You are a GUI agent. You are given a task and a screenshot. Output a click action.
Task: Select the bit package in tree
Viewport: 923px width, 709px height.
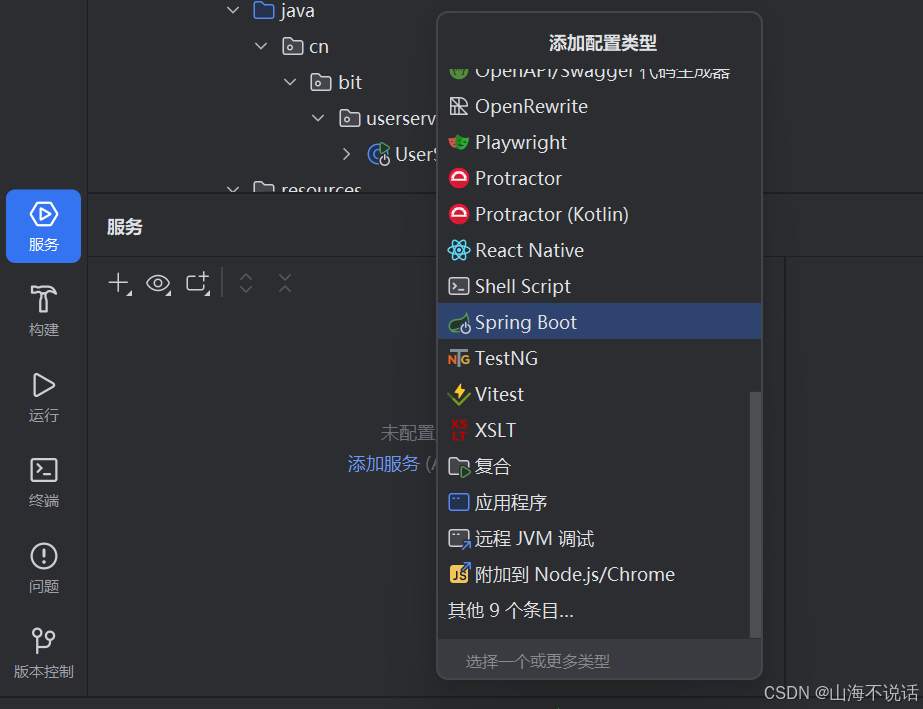[336, 82]
